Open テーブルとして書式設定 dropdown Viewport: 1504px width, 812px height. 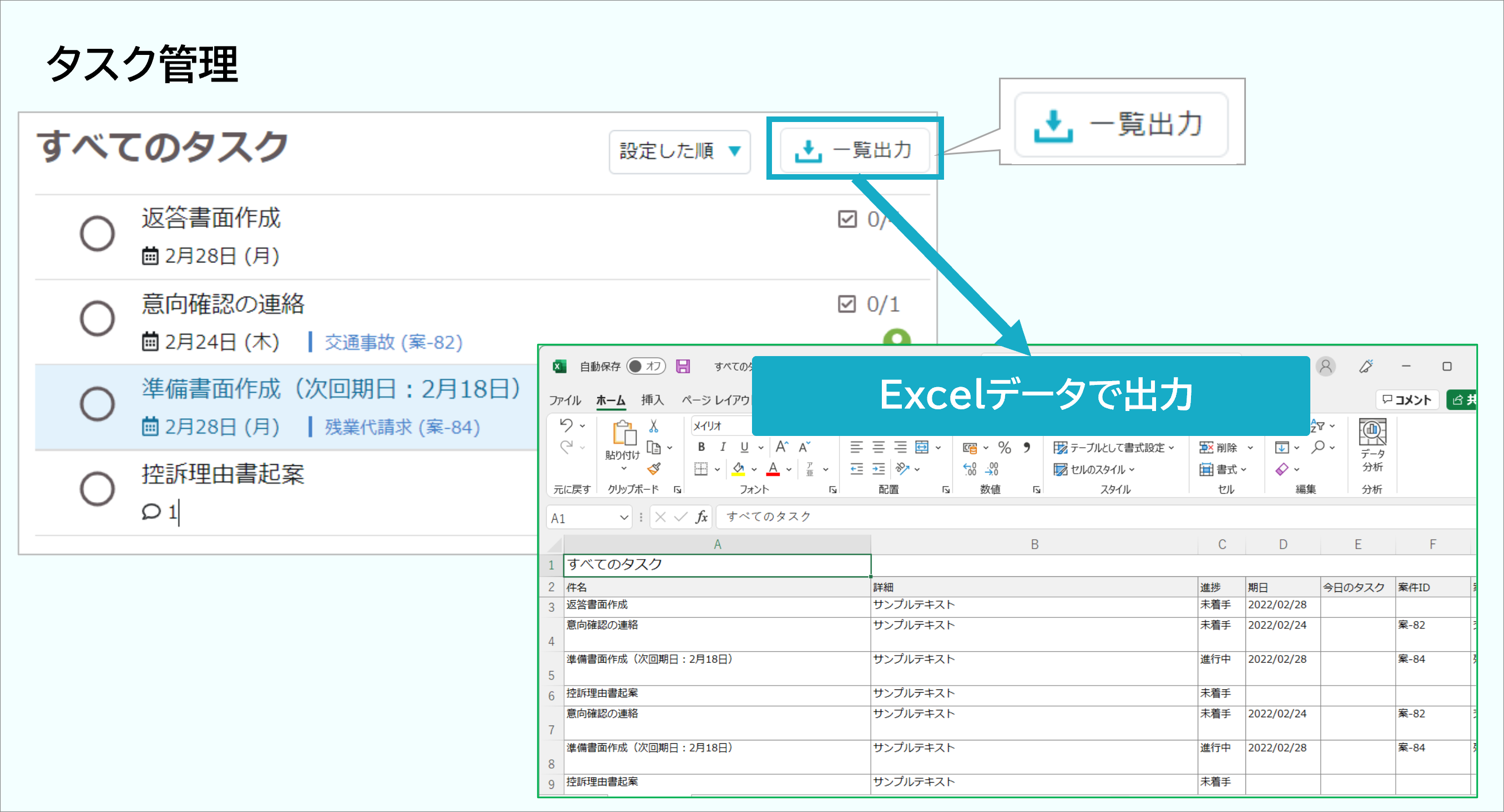tap(1114, 448)
